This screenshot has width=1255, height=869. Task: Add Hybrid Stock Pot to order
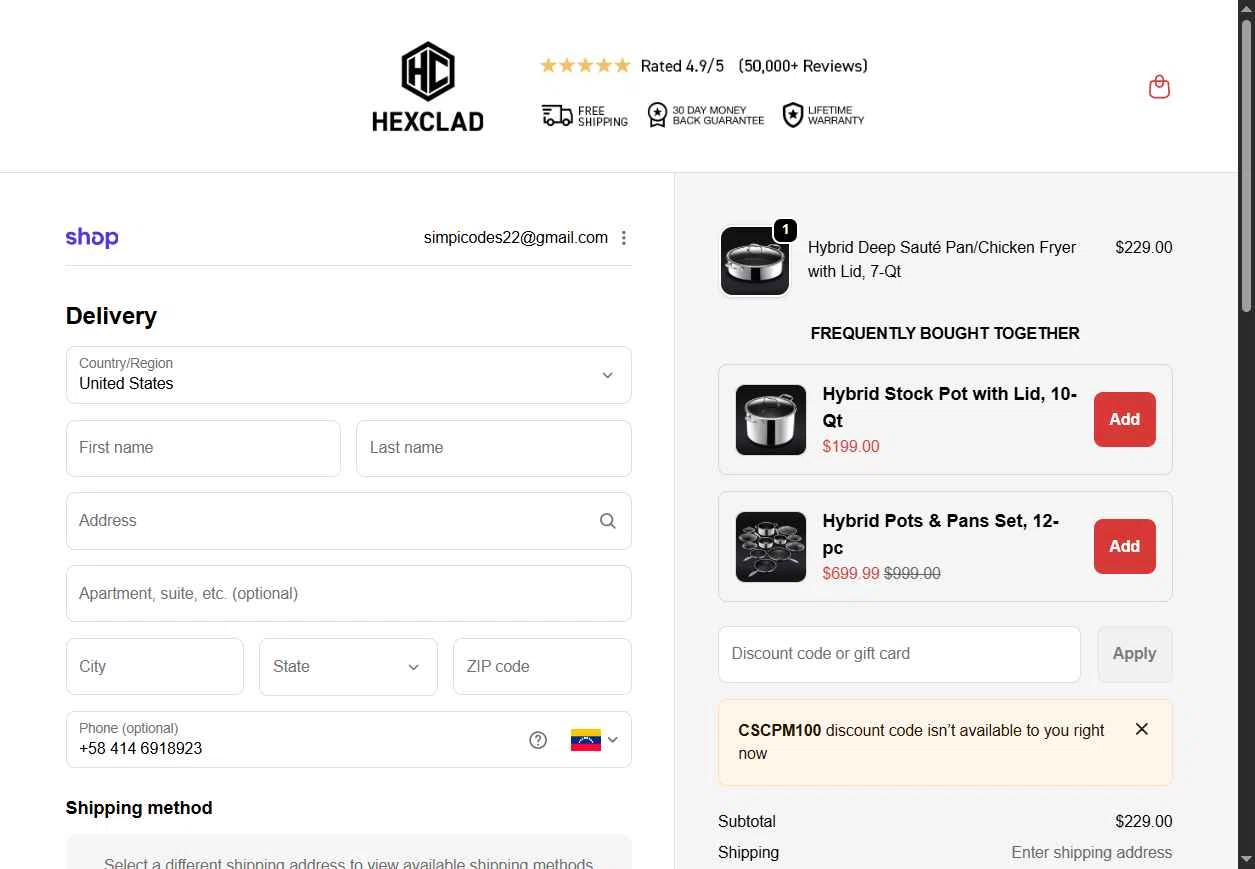pos(1124,419)
